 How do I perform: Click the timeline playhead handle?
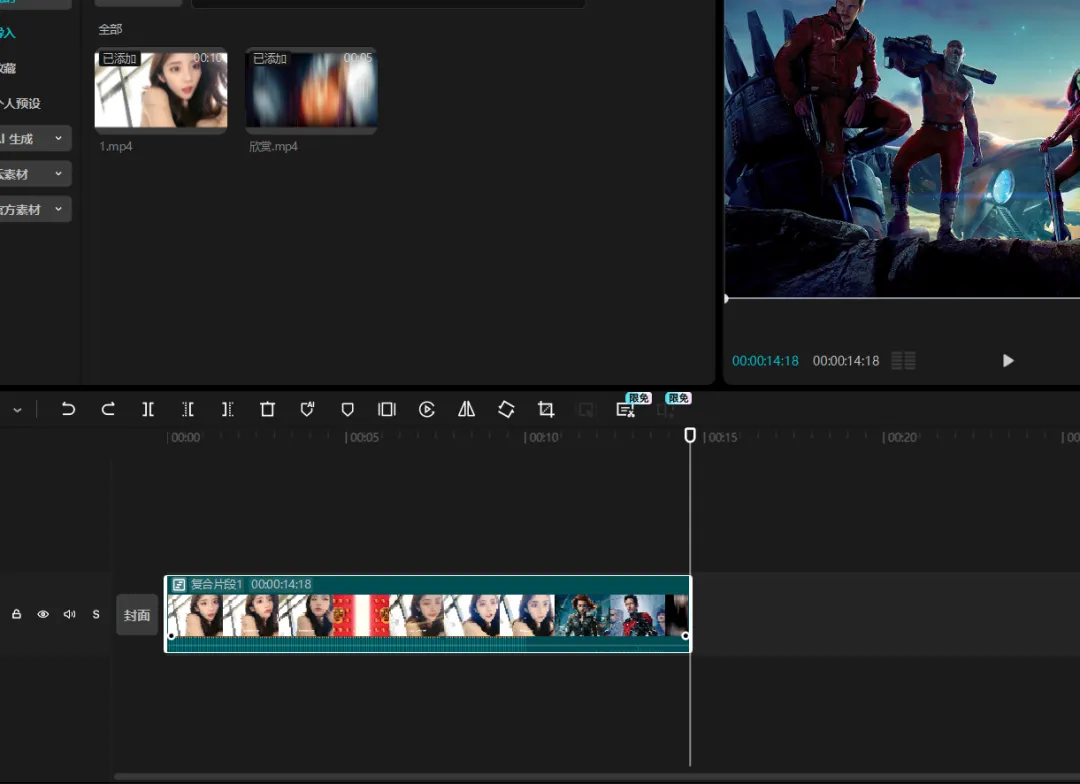click(x=689, y=435)
